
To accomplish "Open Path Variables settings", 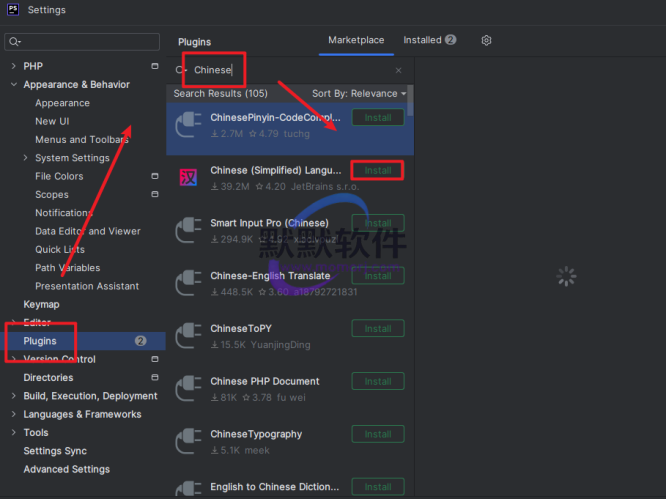I will [68, 268].
